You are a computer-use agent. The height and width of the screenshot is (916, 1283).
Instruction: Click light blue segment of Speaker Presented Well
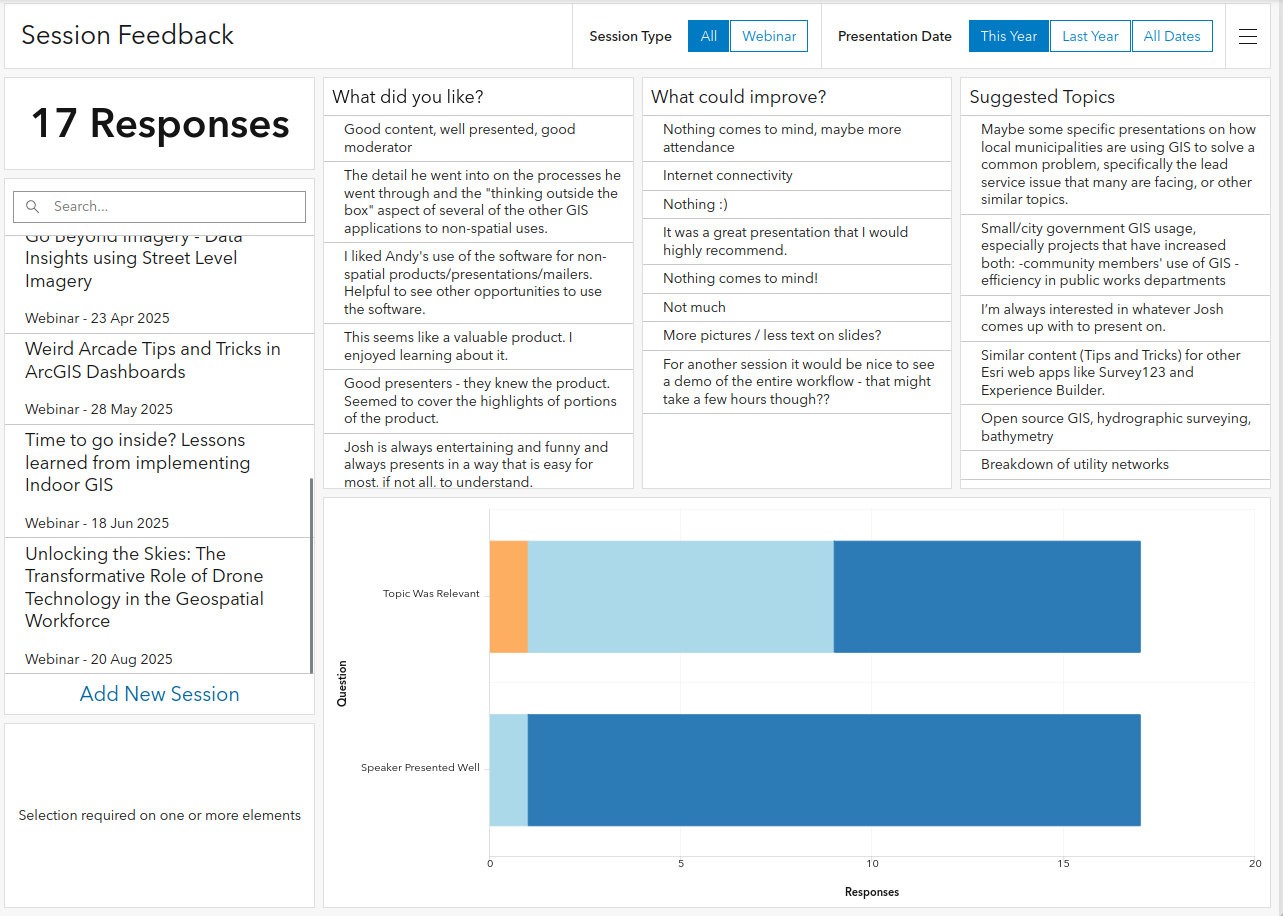coord(508,770)
